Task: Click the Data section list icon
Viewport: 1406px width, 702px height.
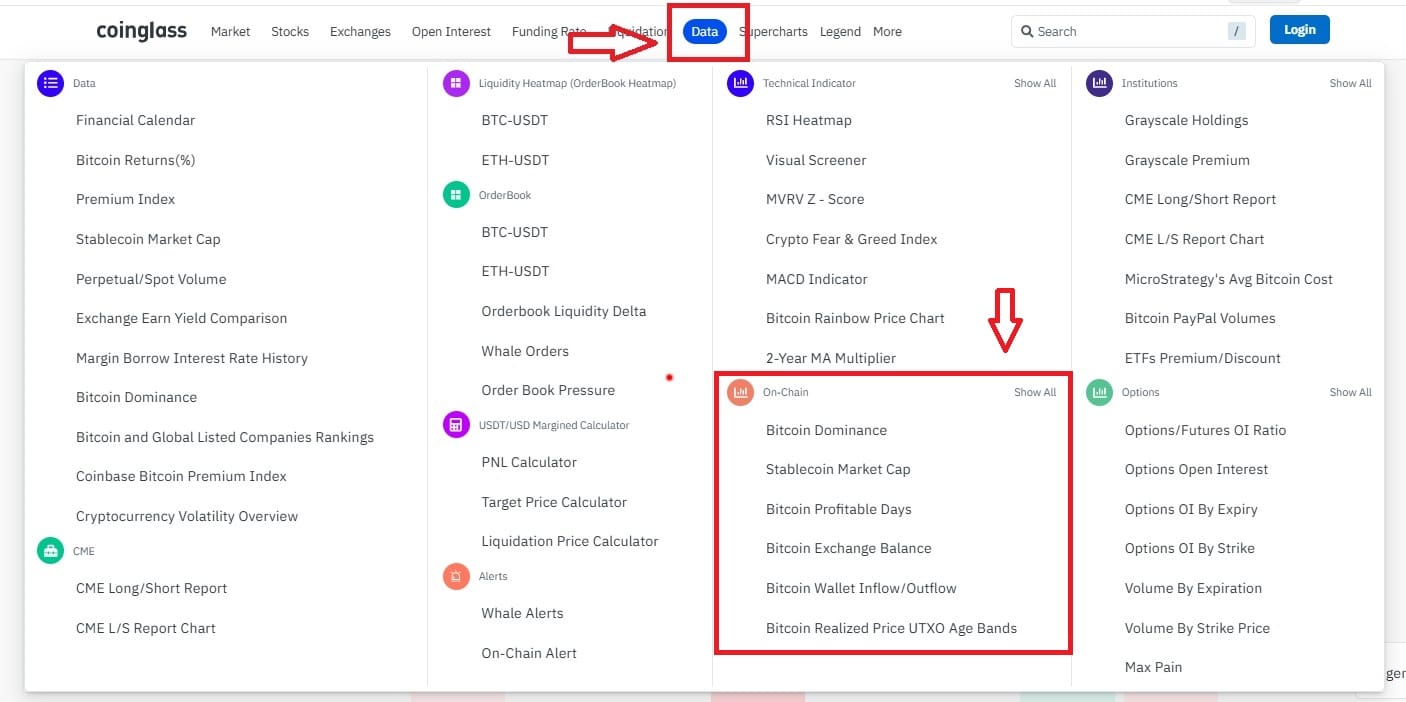Action: (x=51, y=83)
